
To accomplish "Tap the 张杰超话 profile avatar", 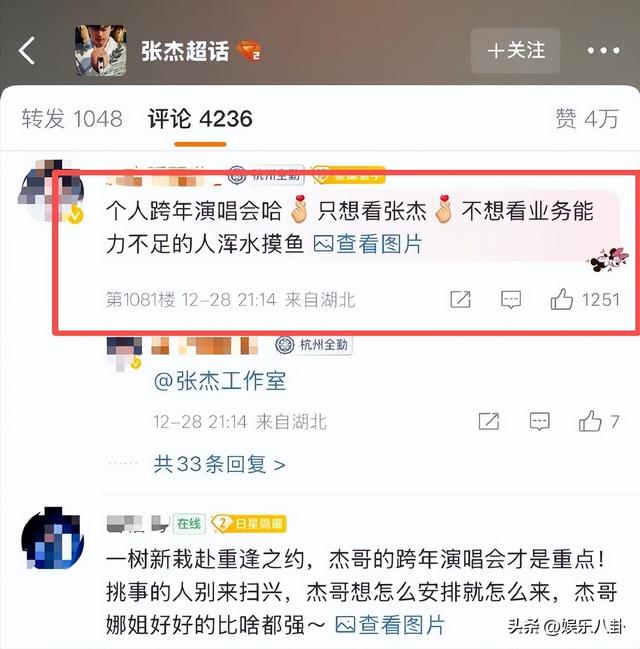I will 101,50.
